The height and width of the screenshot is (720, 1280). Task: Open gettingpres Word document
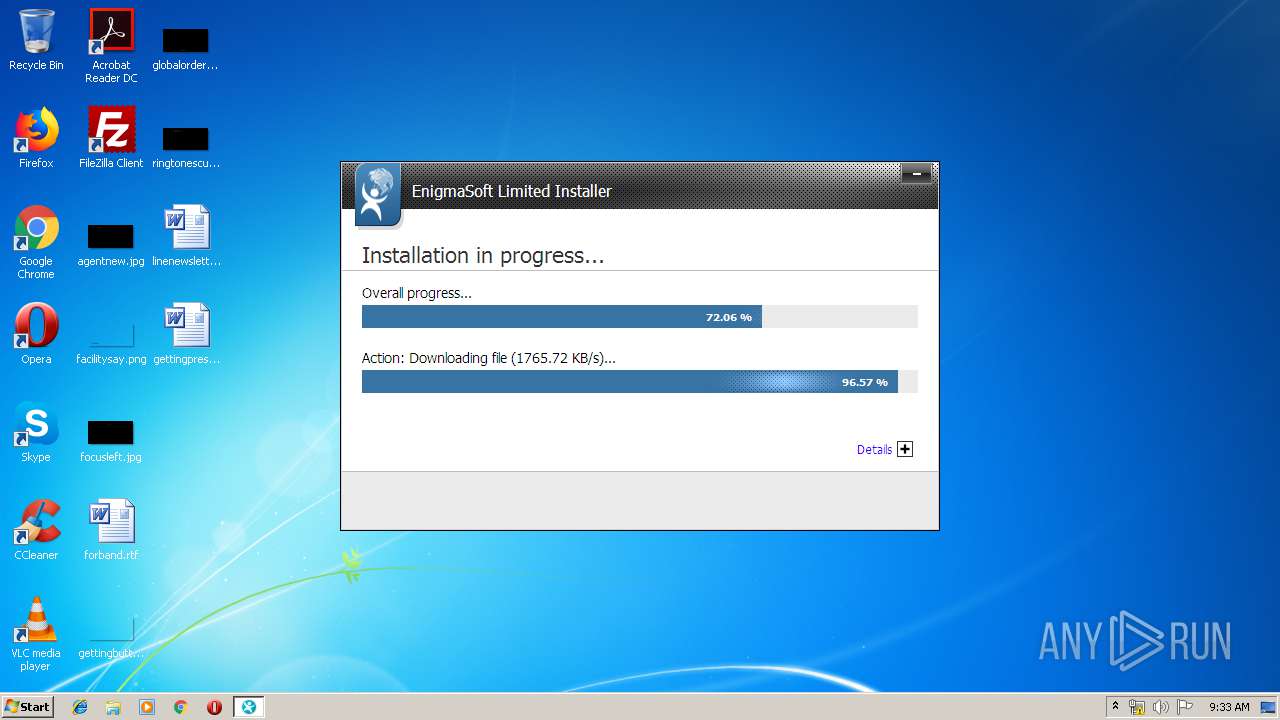186,334
